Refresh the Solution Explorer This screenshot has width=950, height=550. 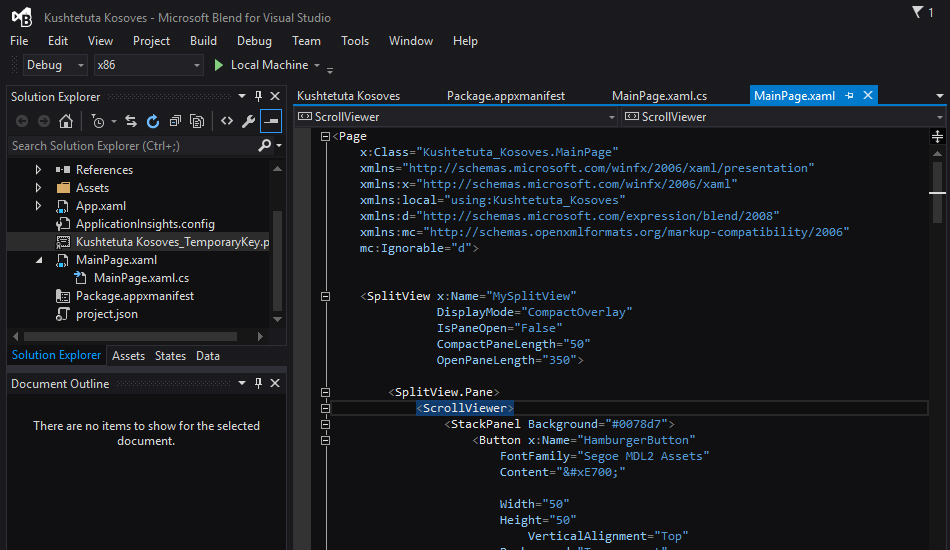pos(153,121)
